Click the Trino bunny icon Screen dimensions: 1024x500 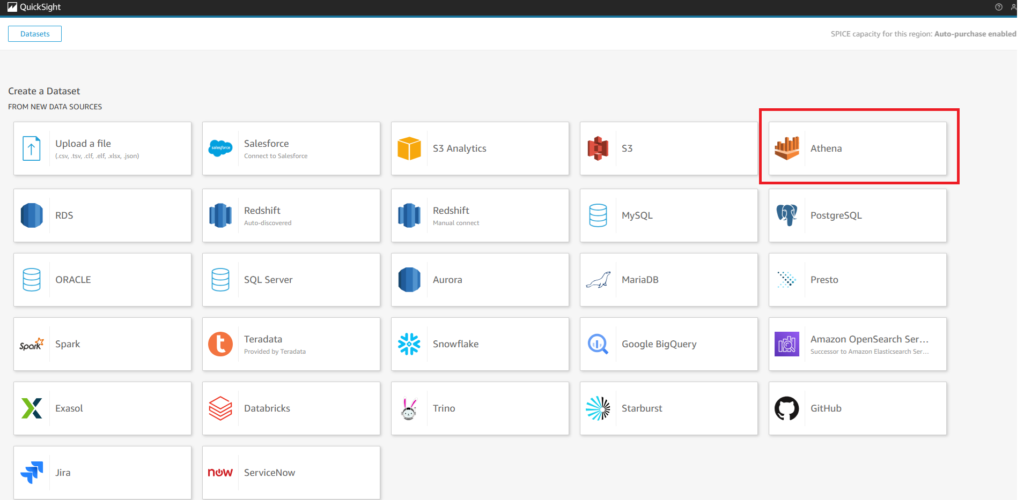coord(409,409)
